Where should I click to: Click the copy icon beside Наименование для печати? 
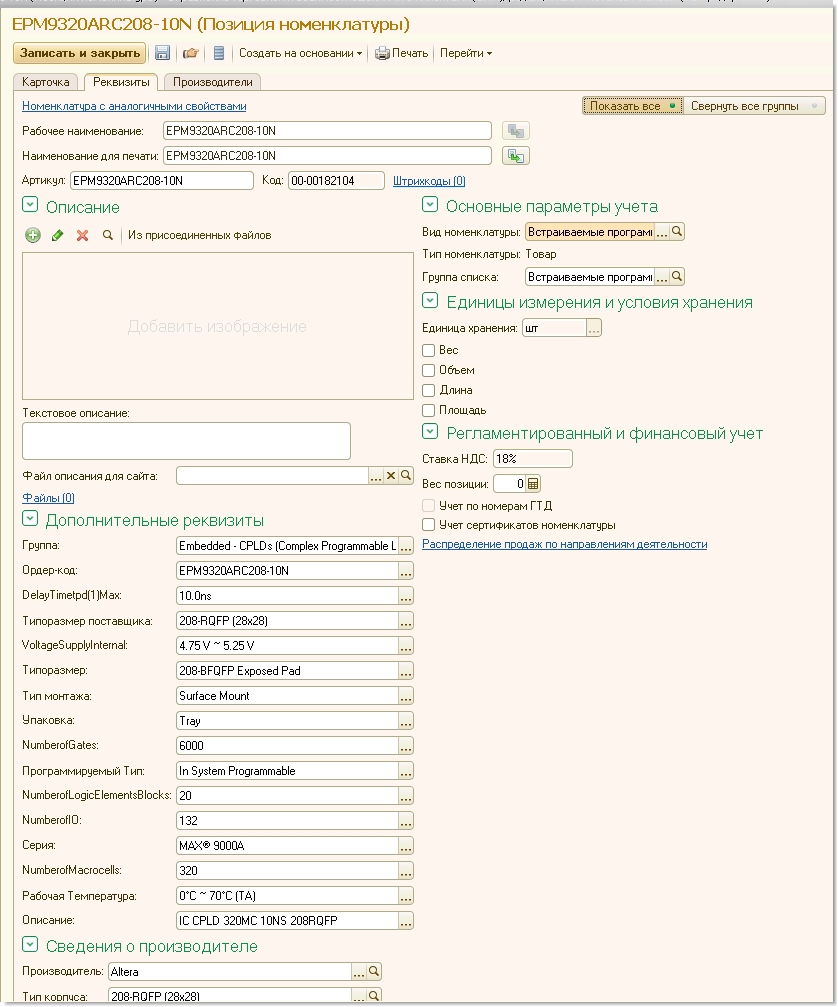click(x=515, y=156)
